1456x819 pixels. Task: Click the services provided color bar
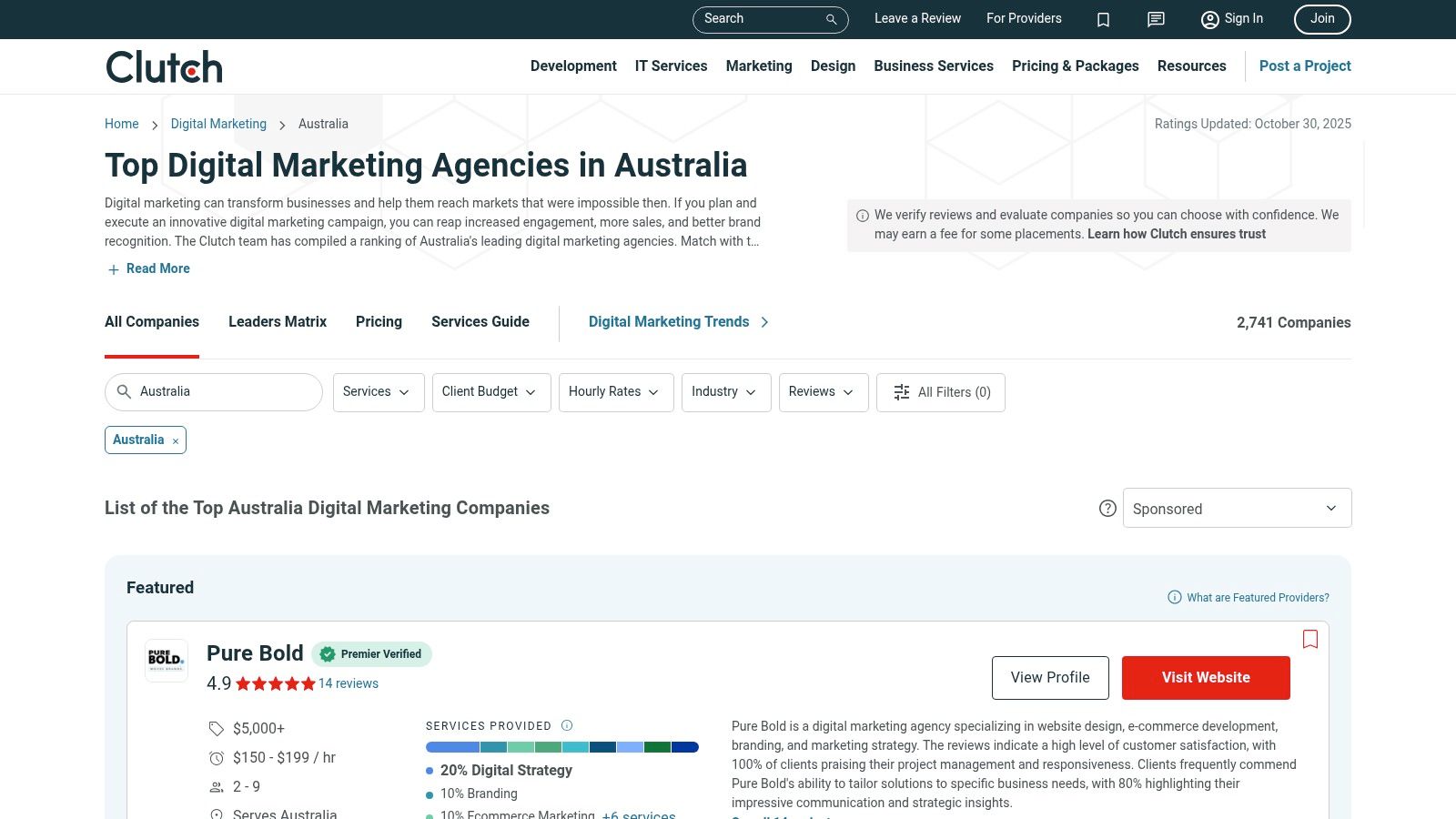click(561, 747)
